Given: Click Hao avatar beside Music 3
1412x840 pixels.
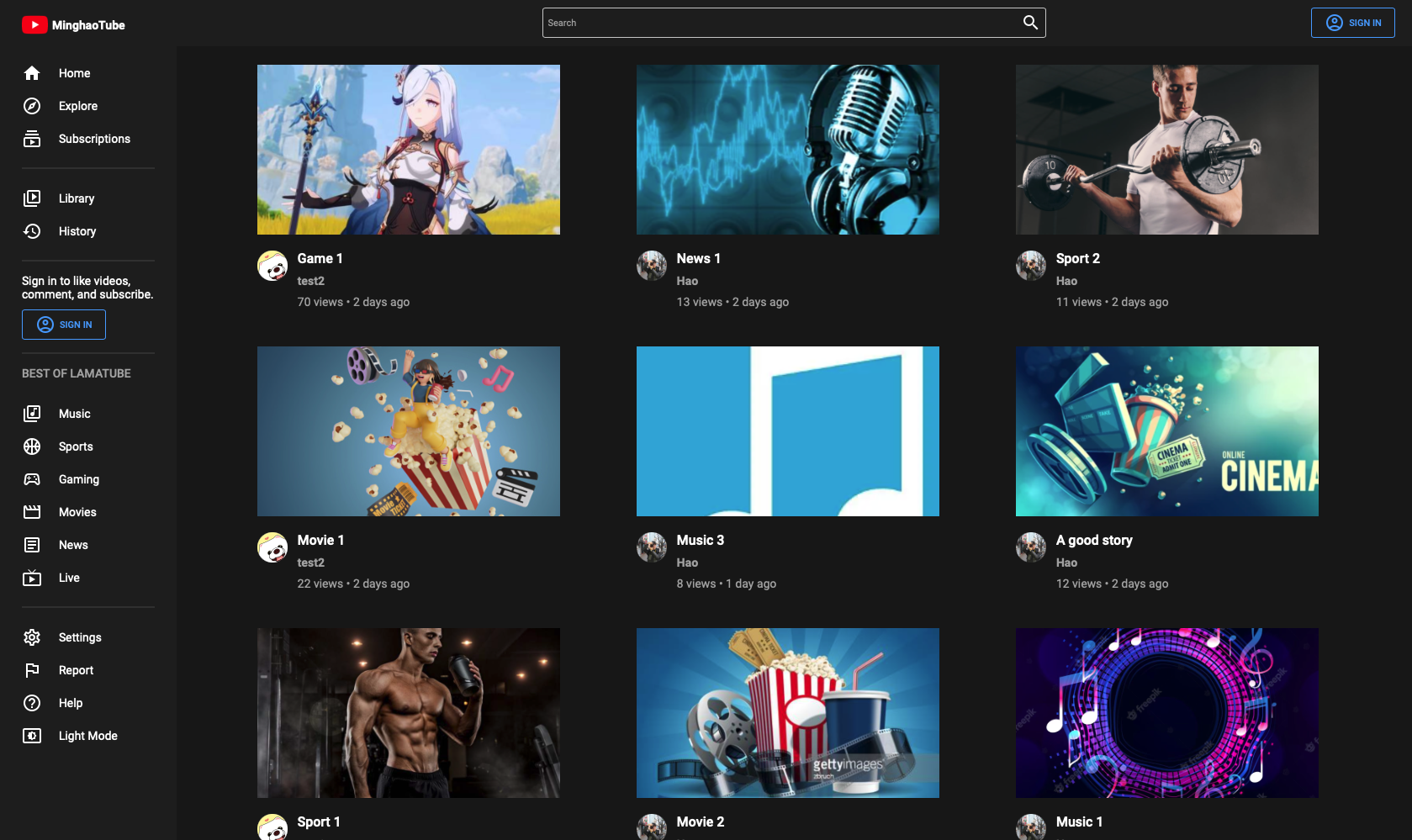Looking at the screenshot, I should coord(652,547).
